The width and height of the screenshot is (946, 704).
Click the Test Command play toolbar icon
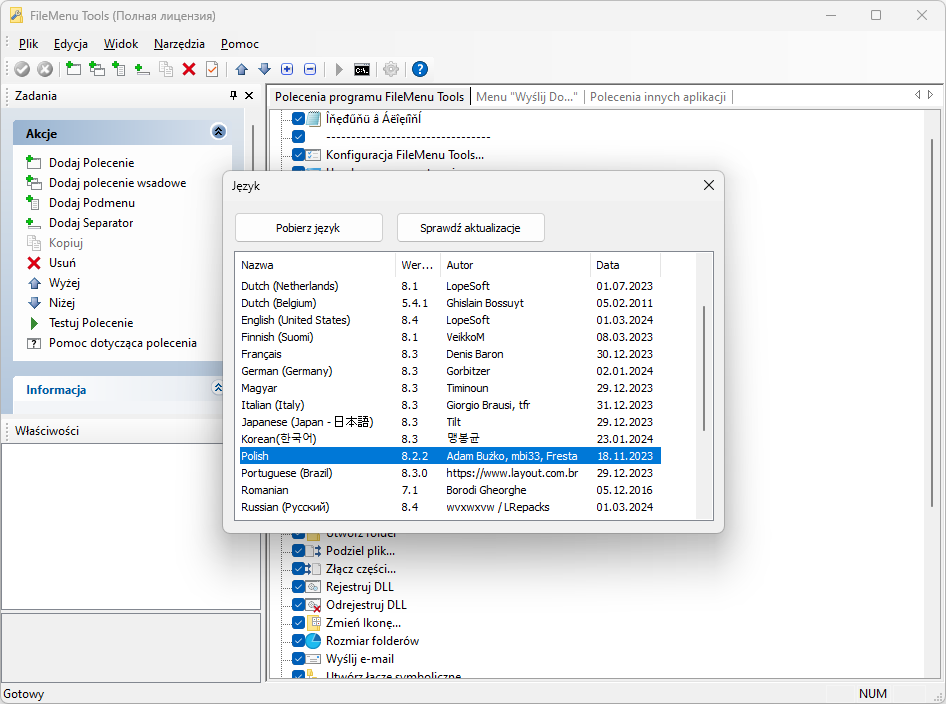tap(339, 69)
